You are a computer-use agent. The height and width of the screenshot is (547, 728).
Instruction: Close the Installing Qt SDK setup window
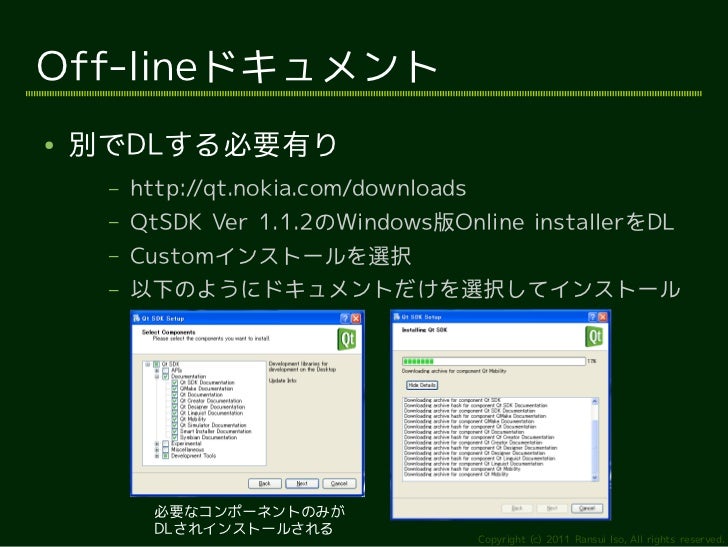click(603, 317)
